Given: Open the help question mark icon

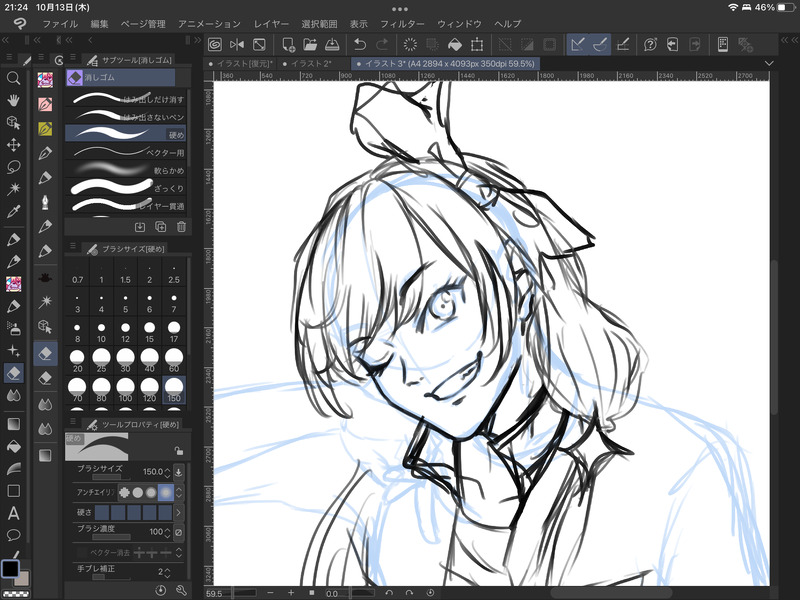Looking at the screenshot, I should click(650, 45).
